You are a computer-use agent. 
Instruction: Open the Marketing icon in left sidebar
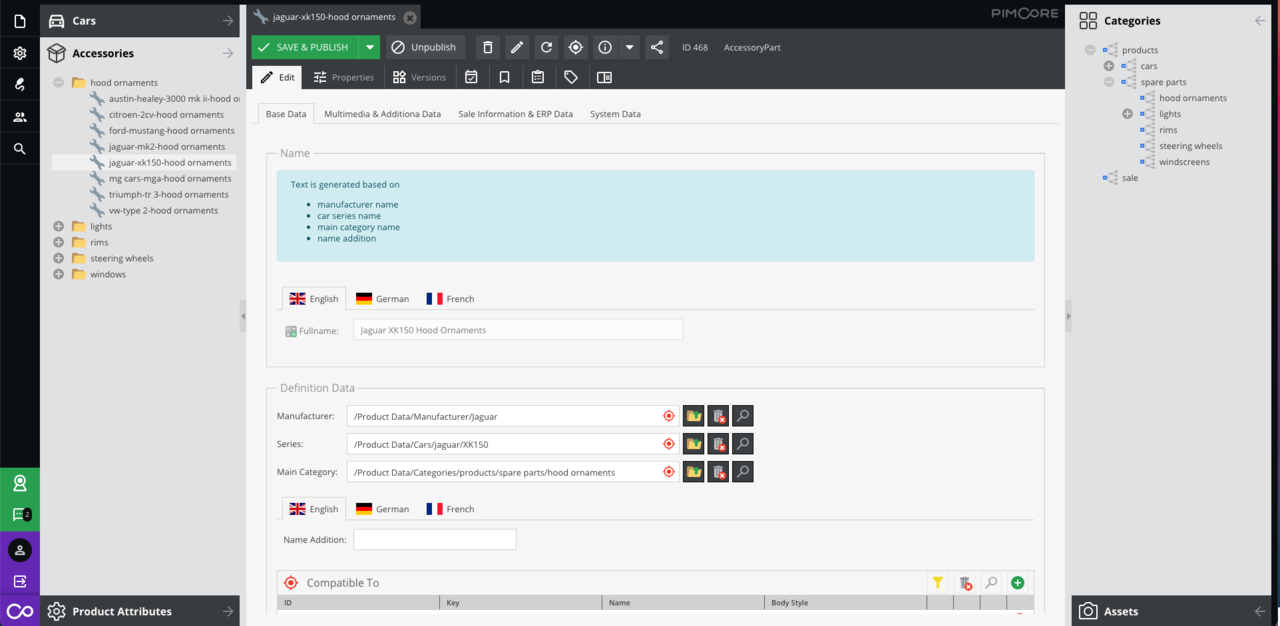(x=20, y=85)
